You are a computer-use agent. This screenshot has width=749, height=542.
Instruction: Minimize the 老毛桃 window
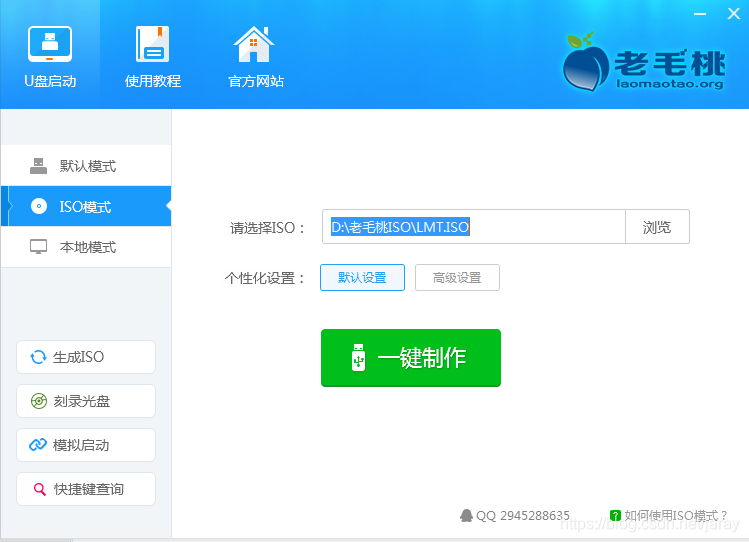(x=700, y=14)
